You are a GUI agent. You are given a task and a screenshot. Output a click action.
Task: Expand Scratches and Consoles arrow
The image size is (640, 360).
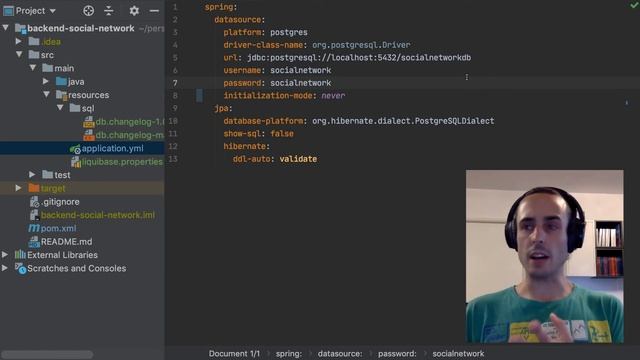[x=5, y=268]
